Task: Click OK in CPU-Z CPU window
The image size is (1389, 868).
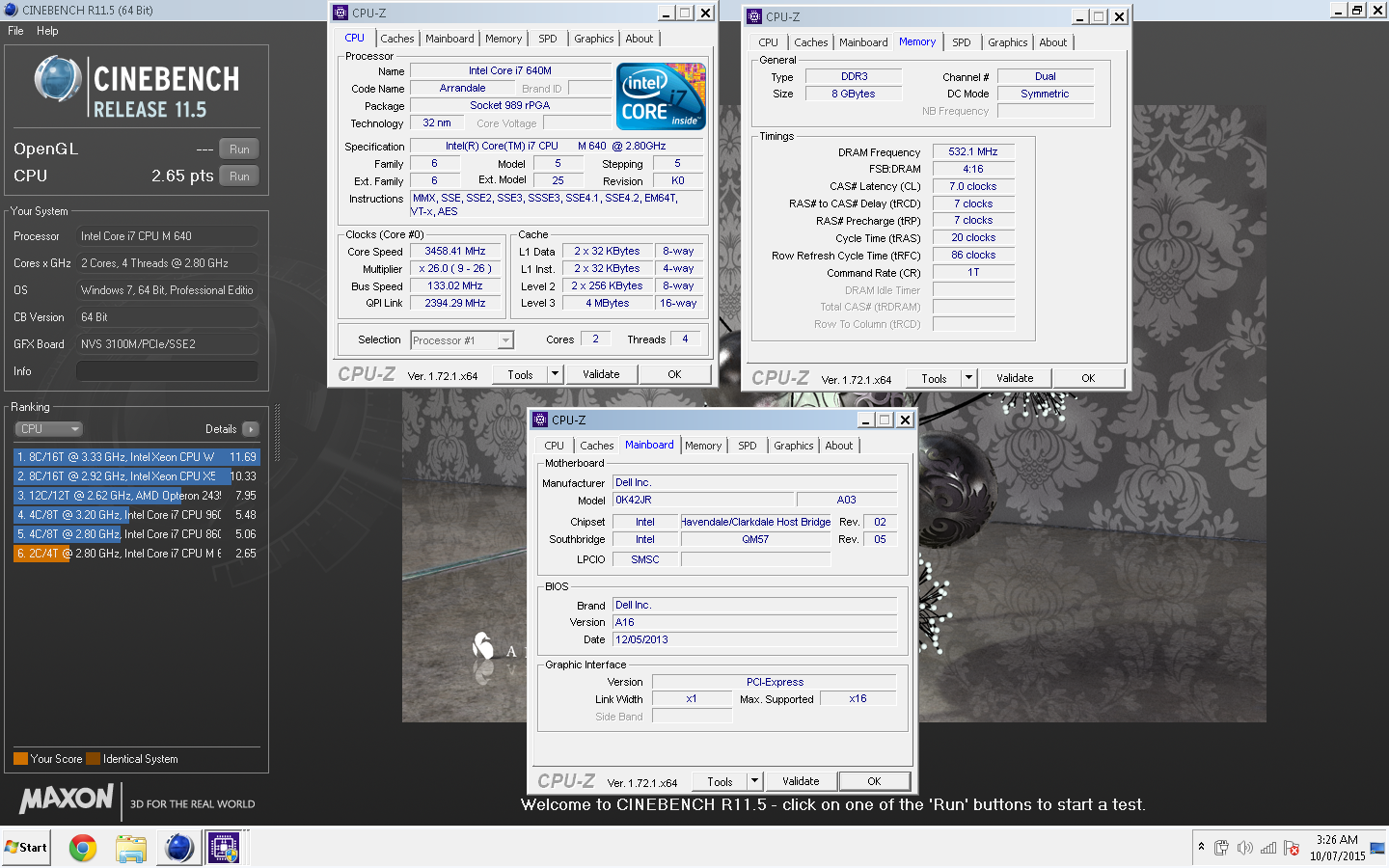Action: [674, 374]
